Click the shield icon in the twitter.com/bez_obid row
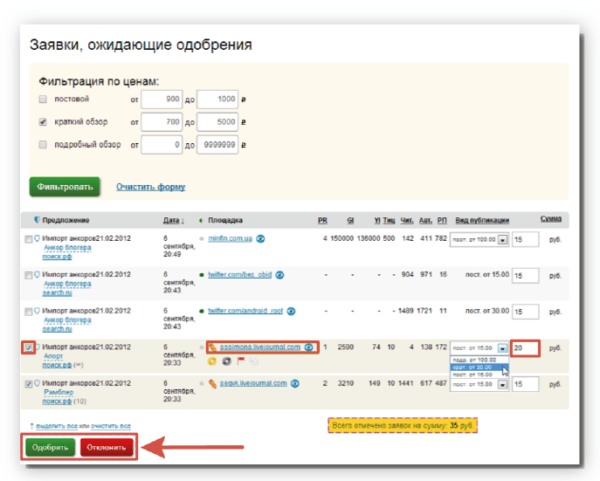600x481 pixels. pos(37,274)
